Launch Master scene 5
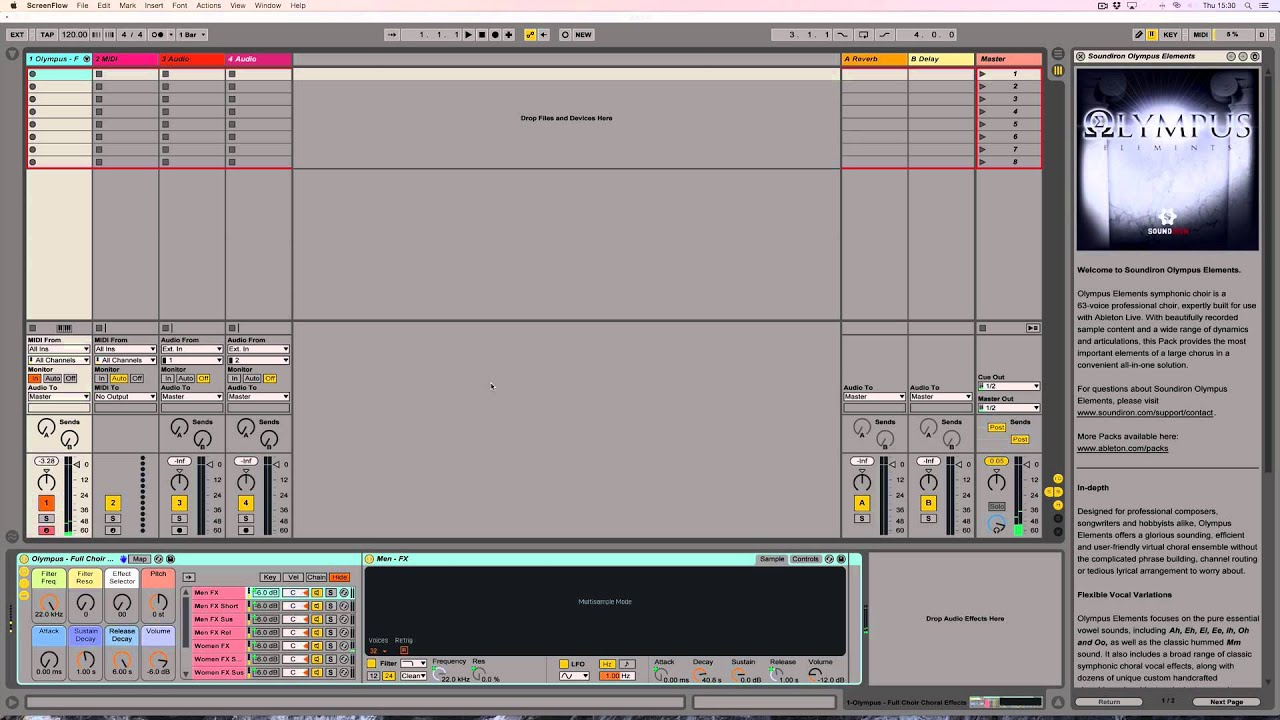This screenshot has height=720, width=1280. coord(982,124)
